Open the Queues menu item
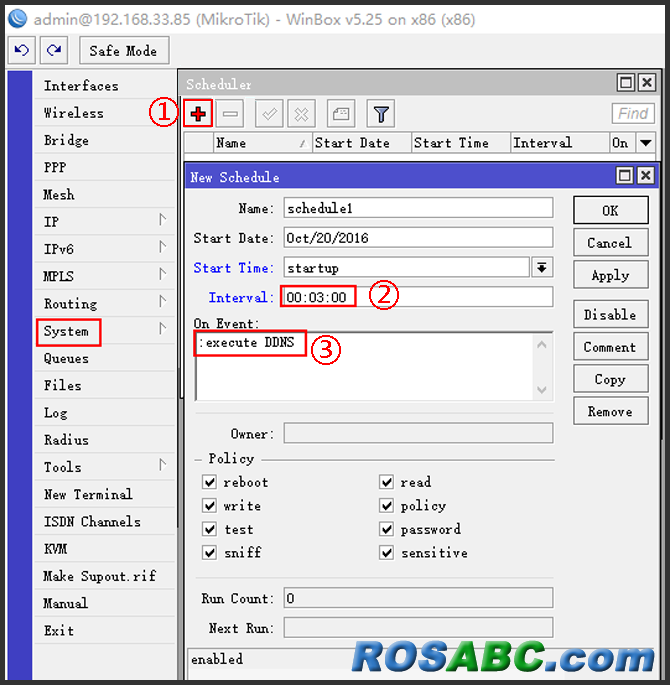Viewport: 670px width, 685px height. click(x=104, y=358)
